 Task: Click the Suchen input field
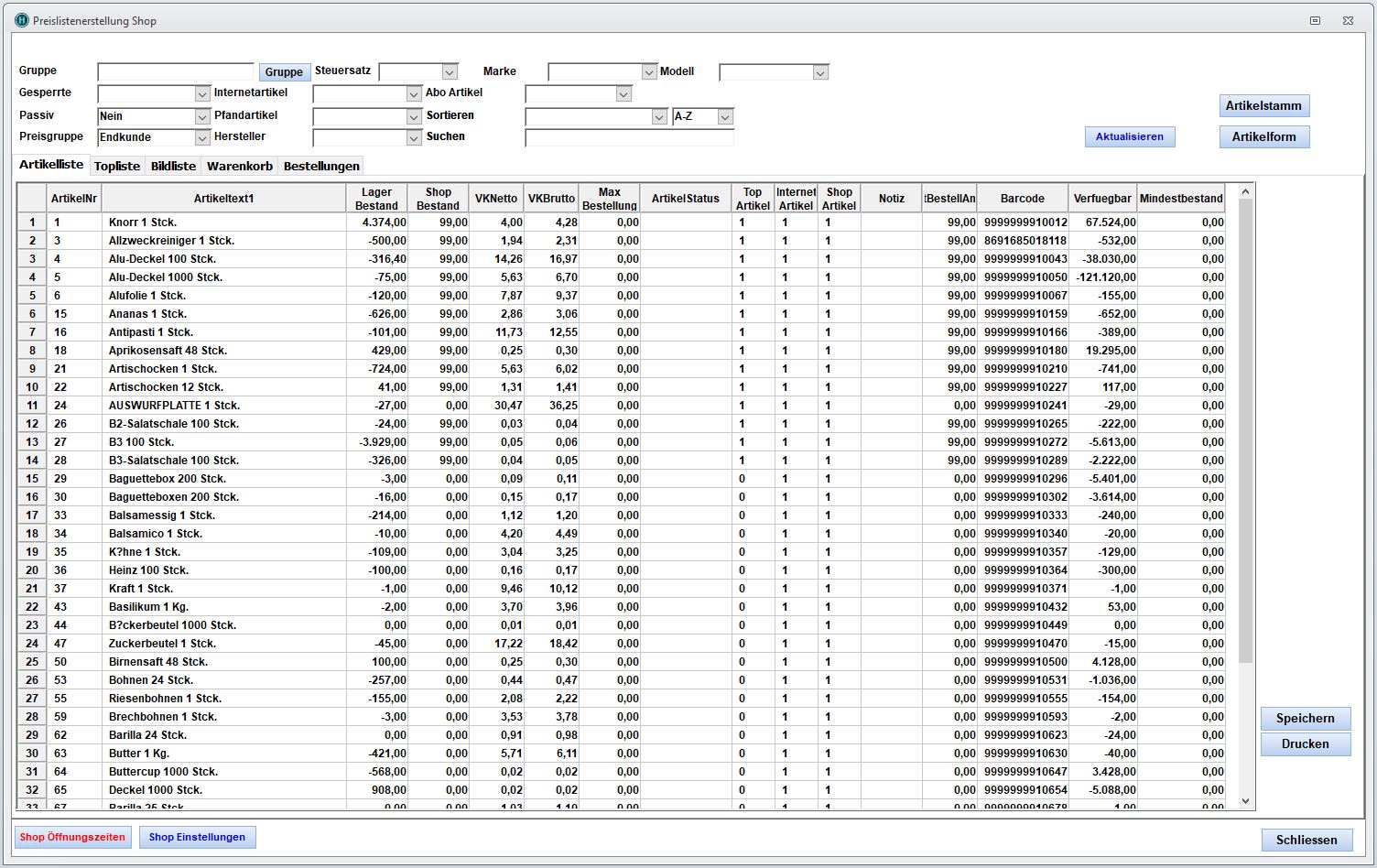click(629, 138)
